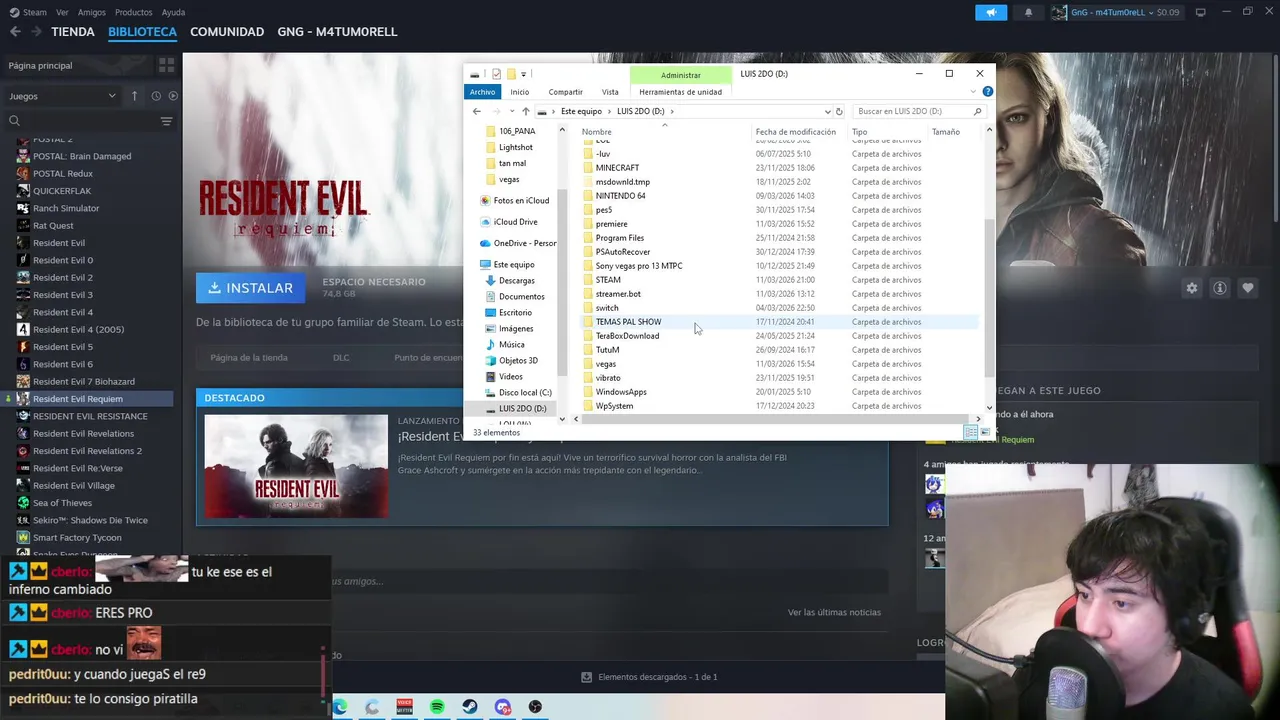Open account dropdown GnG - m4Tum0reLL
Viewport: 1280px width, 720px height.
pos(1117,12)
